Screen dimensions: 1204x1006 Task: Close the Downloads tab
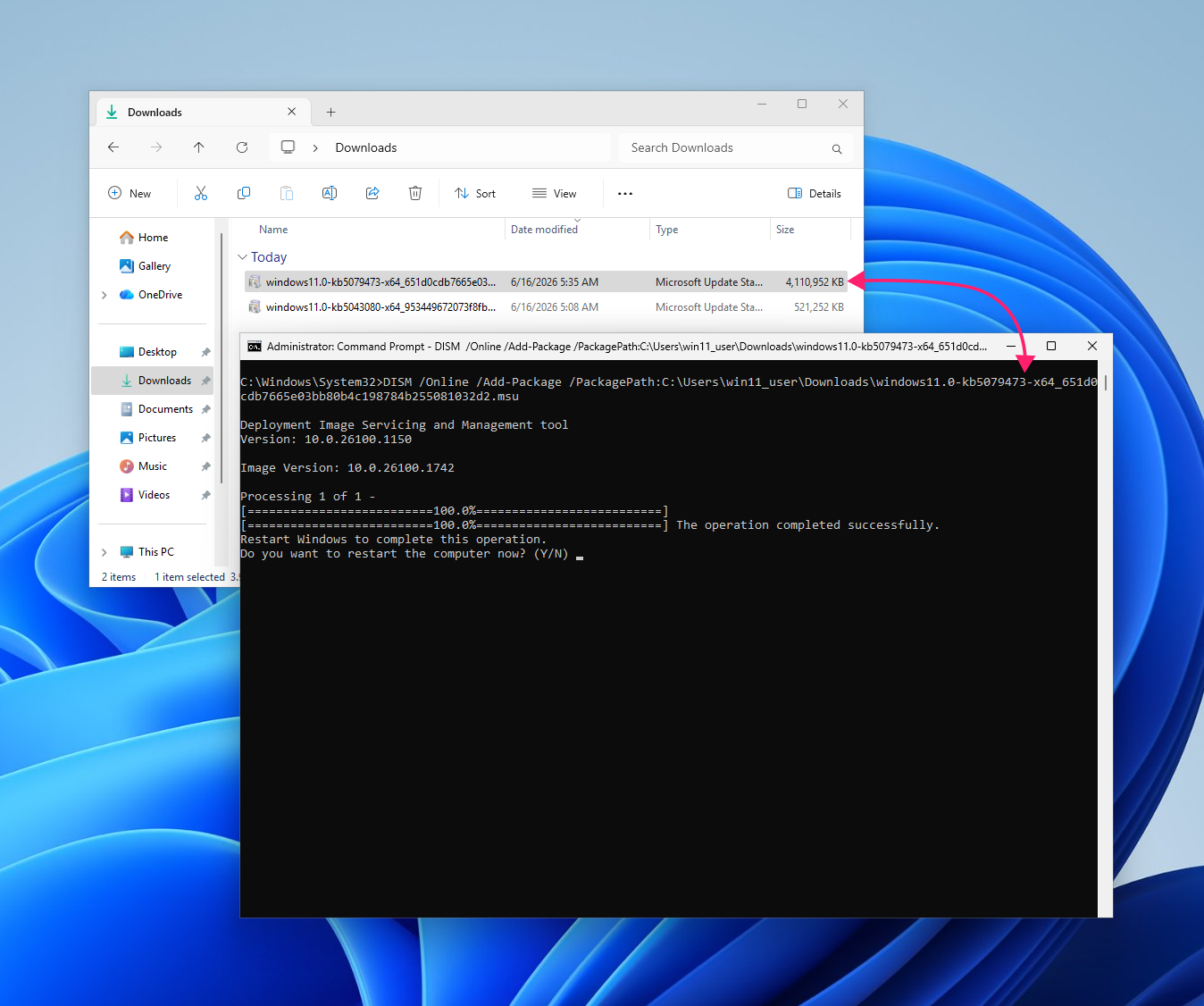[x=292, y=112]
